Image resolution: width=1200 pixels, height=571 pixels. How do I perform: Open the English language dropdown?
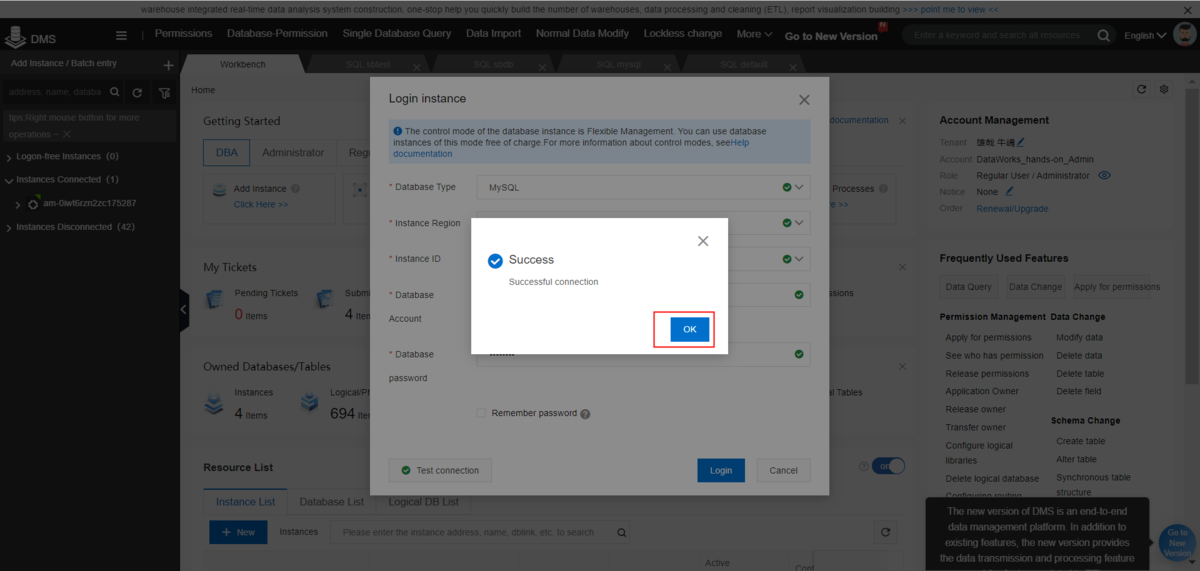click(1145, 35)
